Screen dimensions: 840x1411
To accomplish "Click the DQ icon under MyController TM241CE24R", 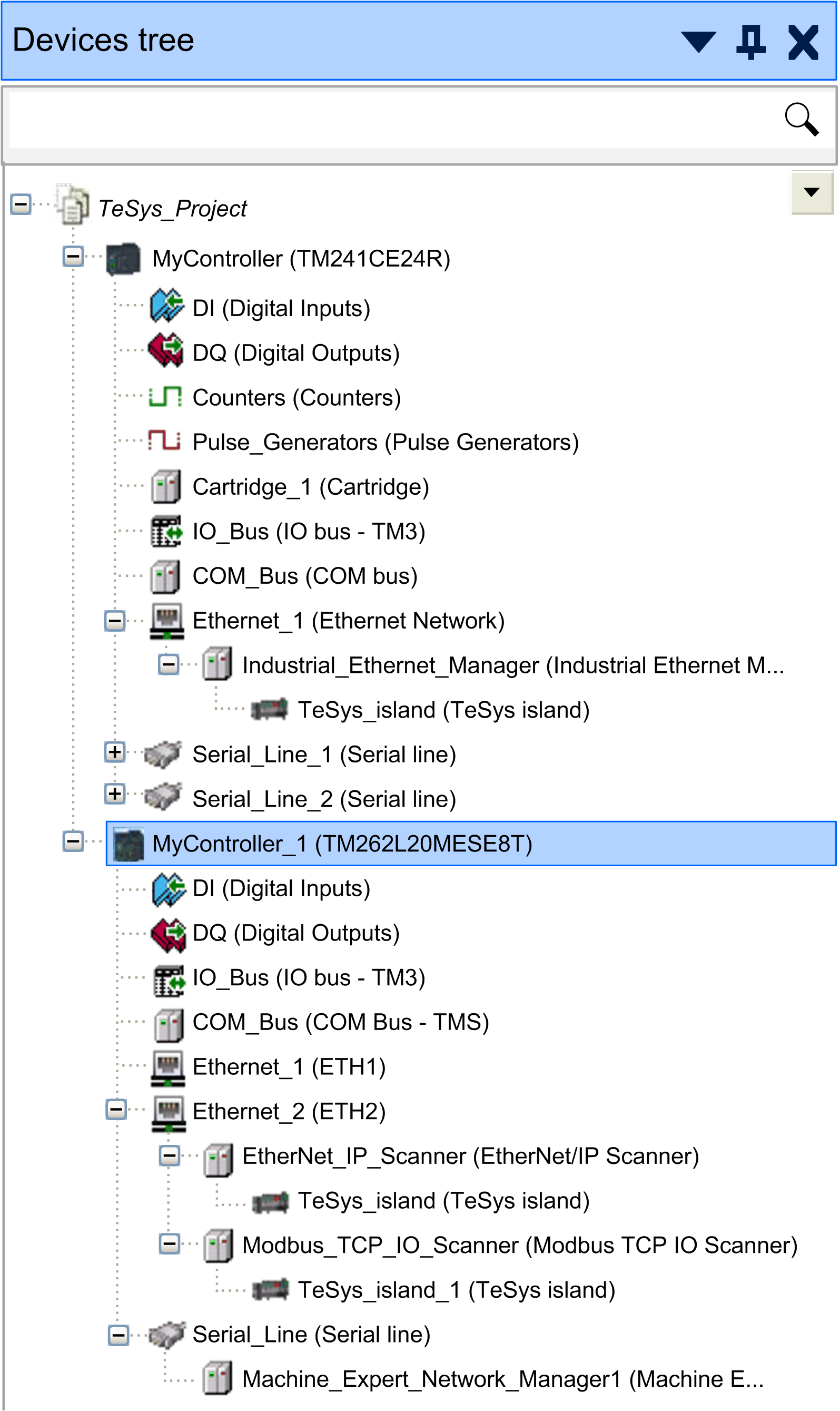I will 165,351.
